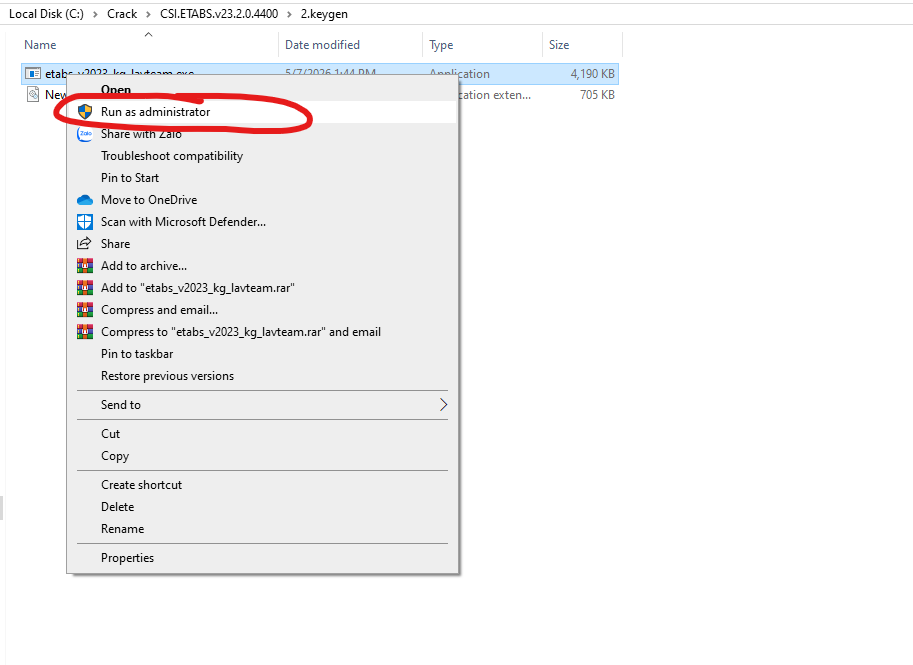Click the second file's document icon
This screenshot has height=665, width=913.
pyautogui.click(x=33, y=94)
